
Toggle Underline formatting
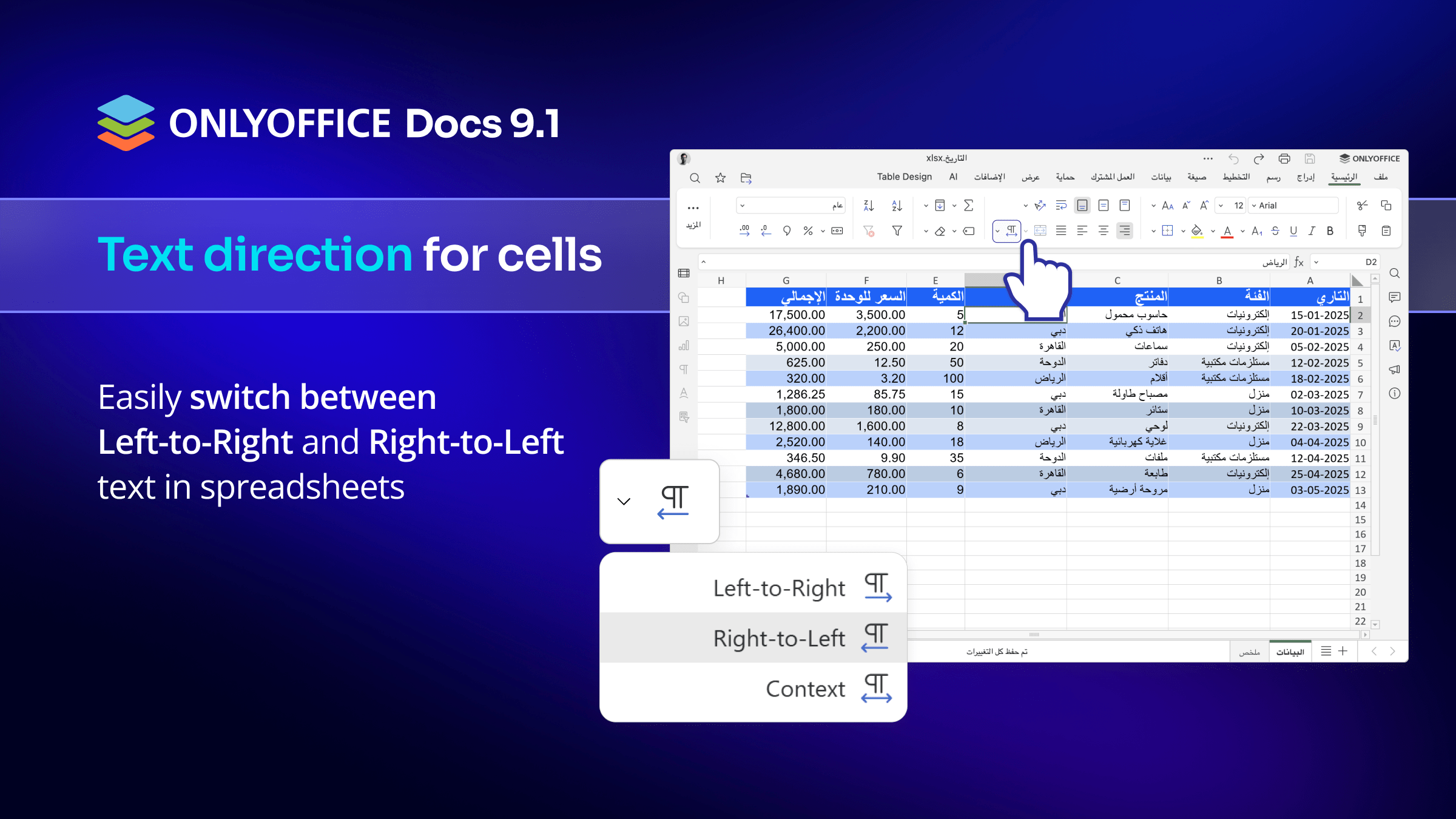1293,231
